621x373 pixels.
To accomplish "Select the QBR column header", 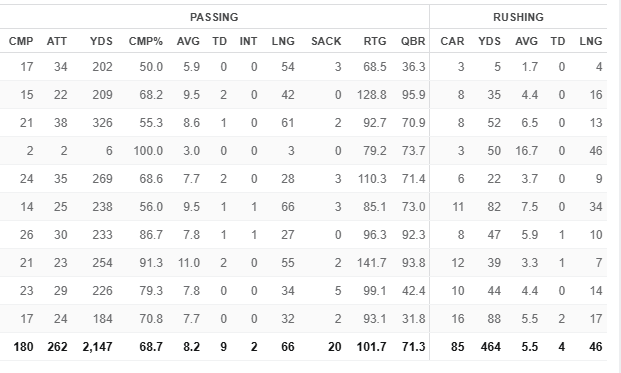I will 413,41.
